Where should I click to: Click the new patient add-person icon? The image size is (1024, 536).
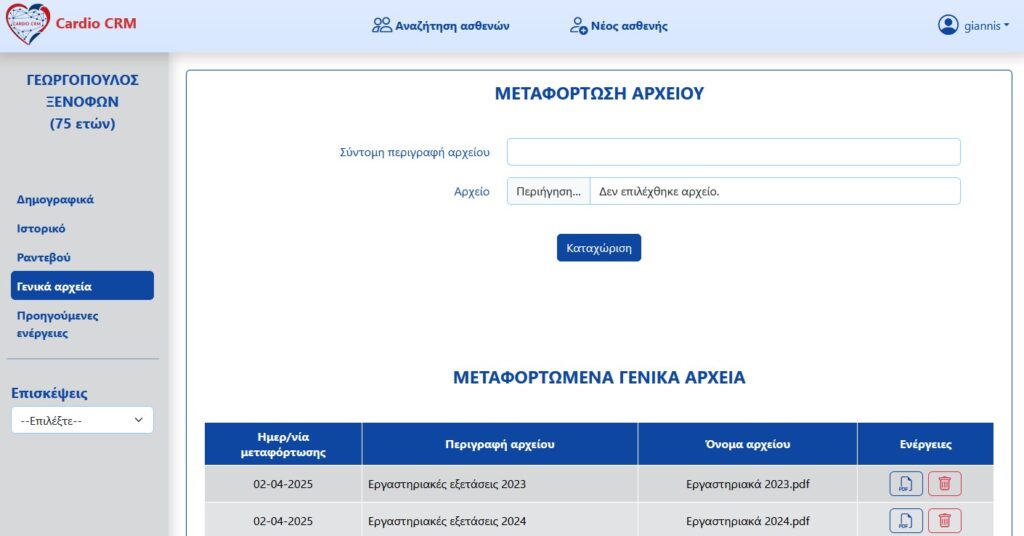[578, 26]
